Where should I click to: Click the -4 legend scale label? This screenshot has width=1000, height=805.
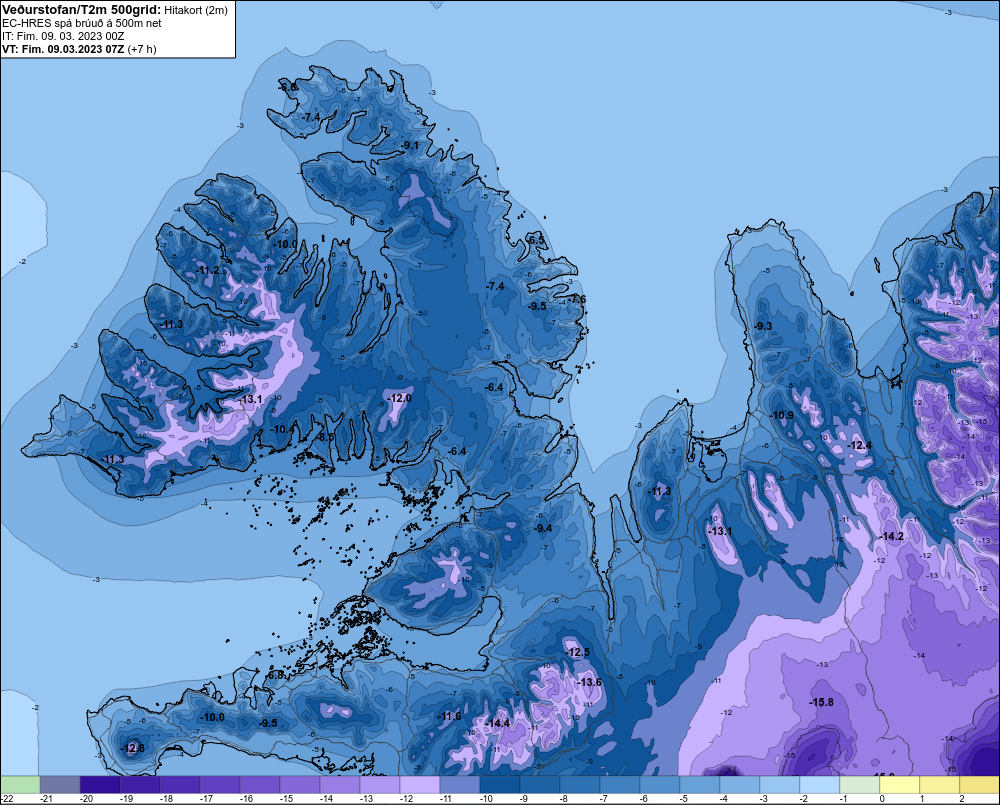pos(724,798)
